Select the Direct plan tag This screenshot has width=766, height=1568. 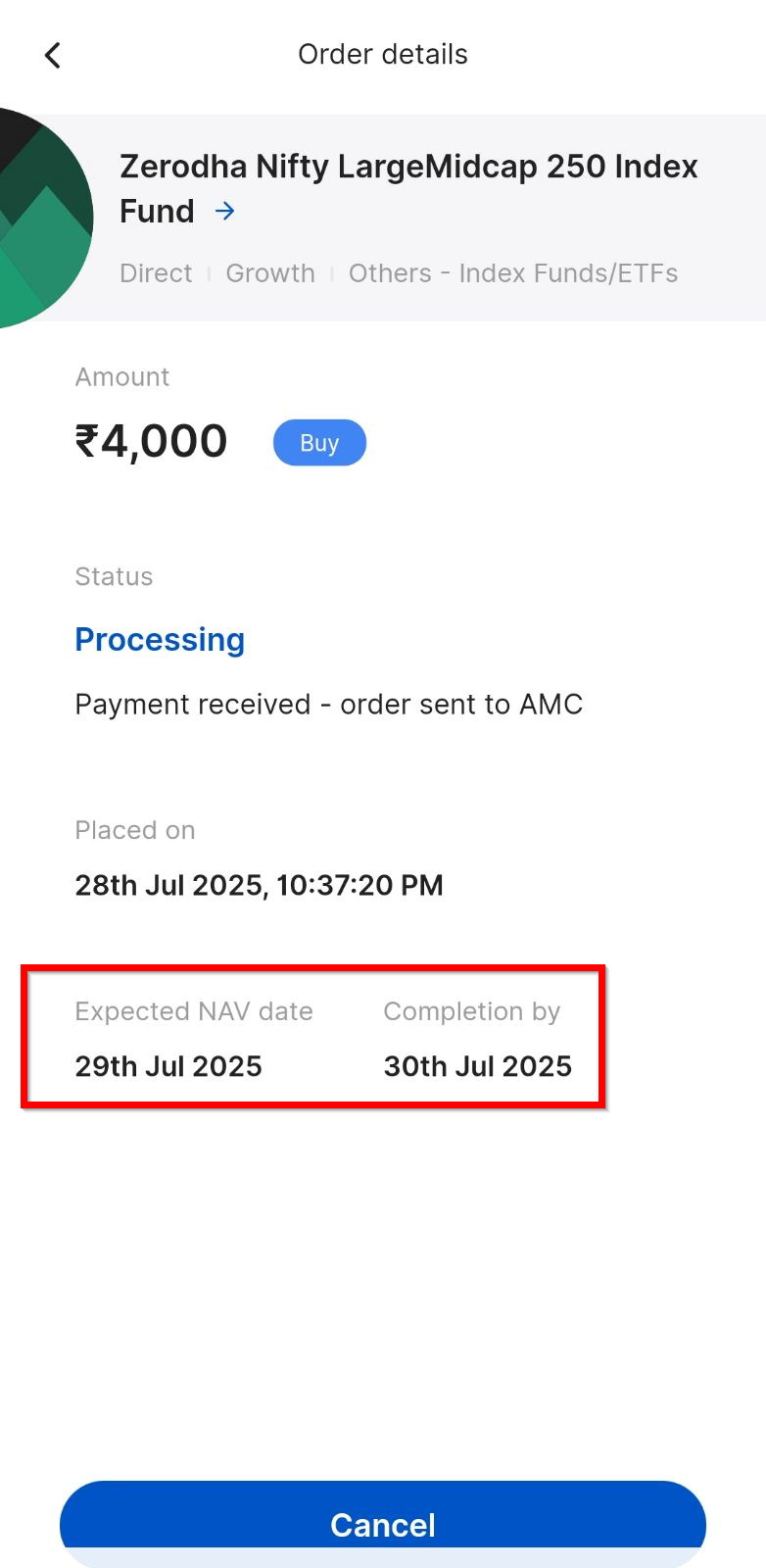156,273
